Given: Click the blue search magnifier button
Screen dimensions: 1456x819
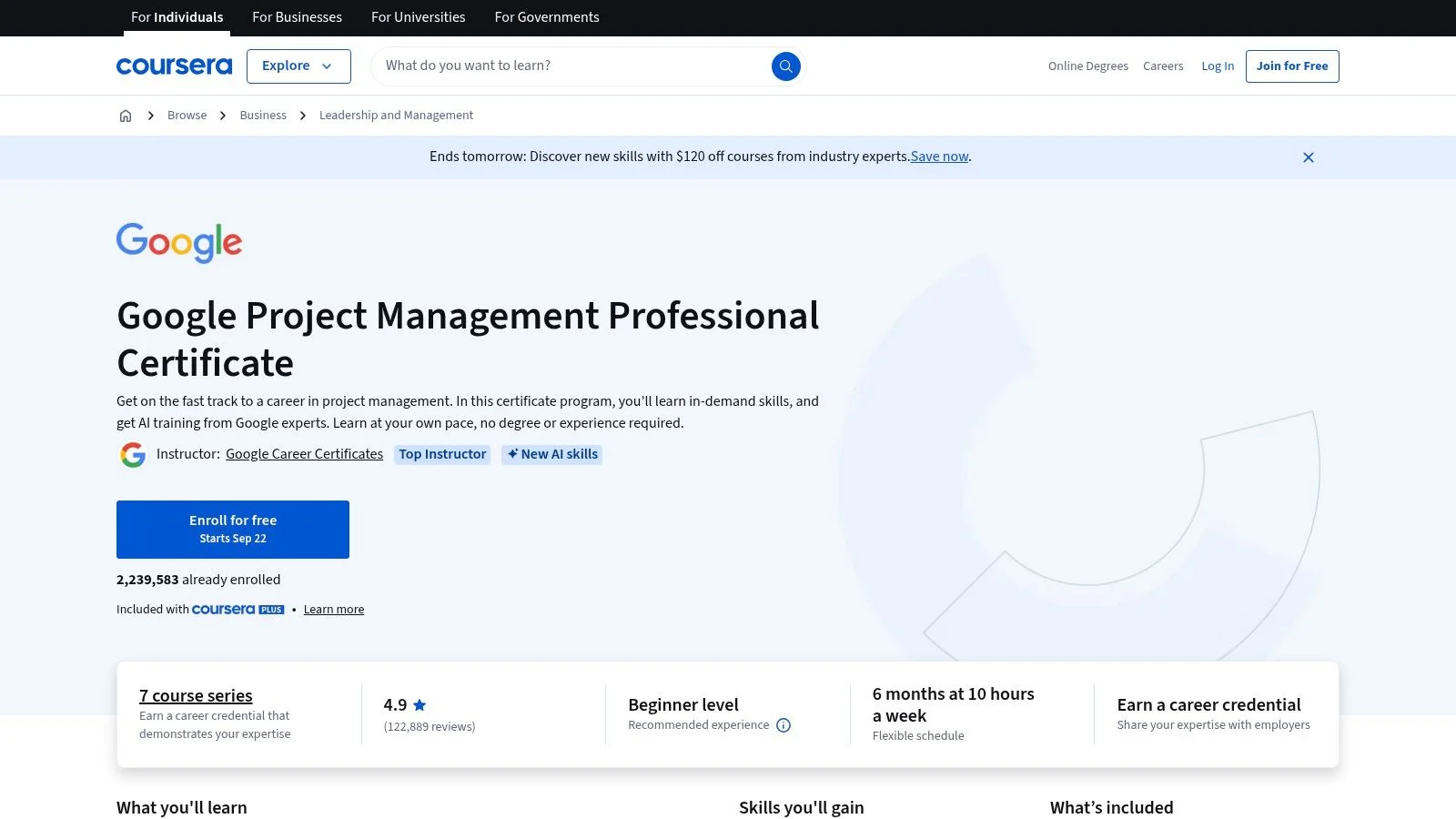Looking at the screenshot, I should (x=785, y=66).
